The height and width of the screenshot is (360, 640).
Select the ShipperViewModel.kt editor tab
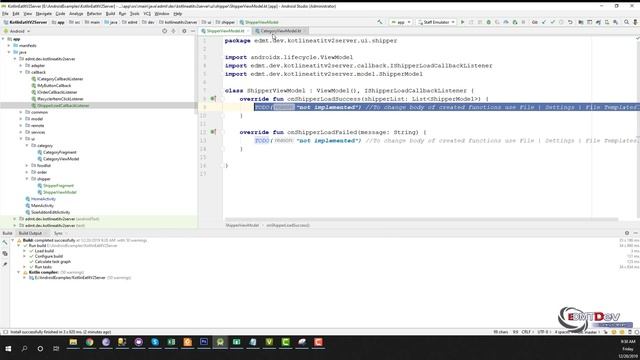click(225, 31)
